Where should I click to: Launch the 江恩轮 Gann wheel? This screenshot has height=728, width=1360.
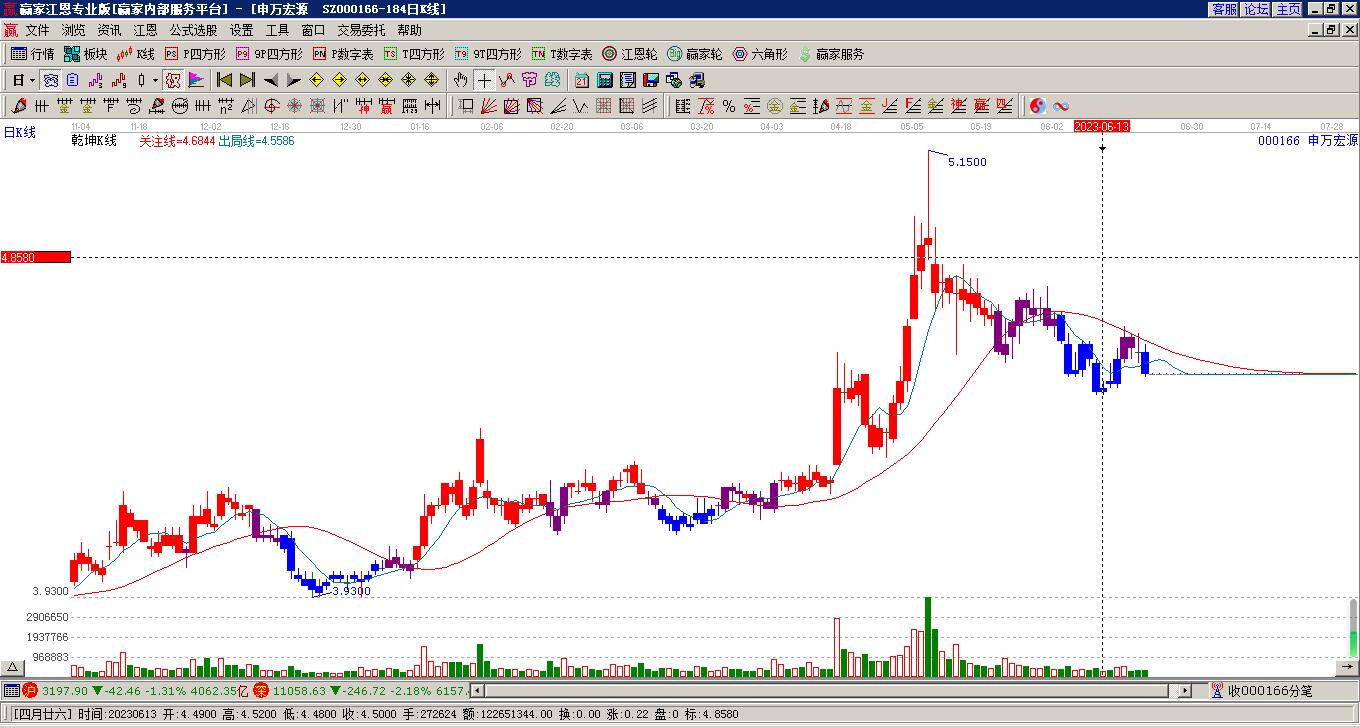[x=630, y=54]
